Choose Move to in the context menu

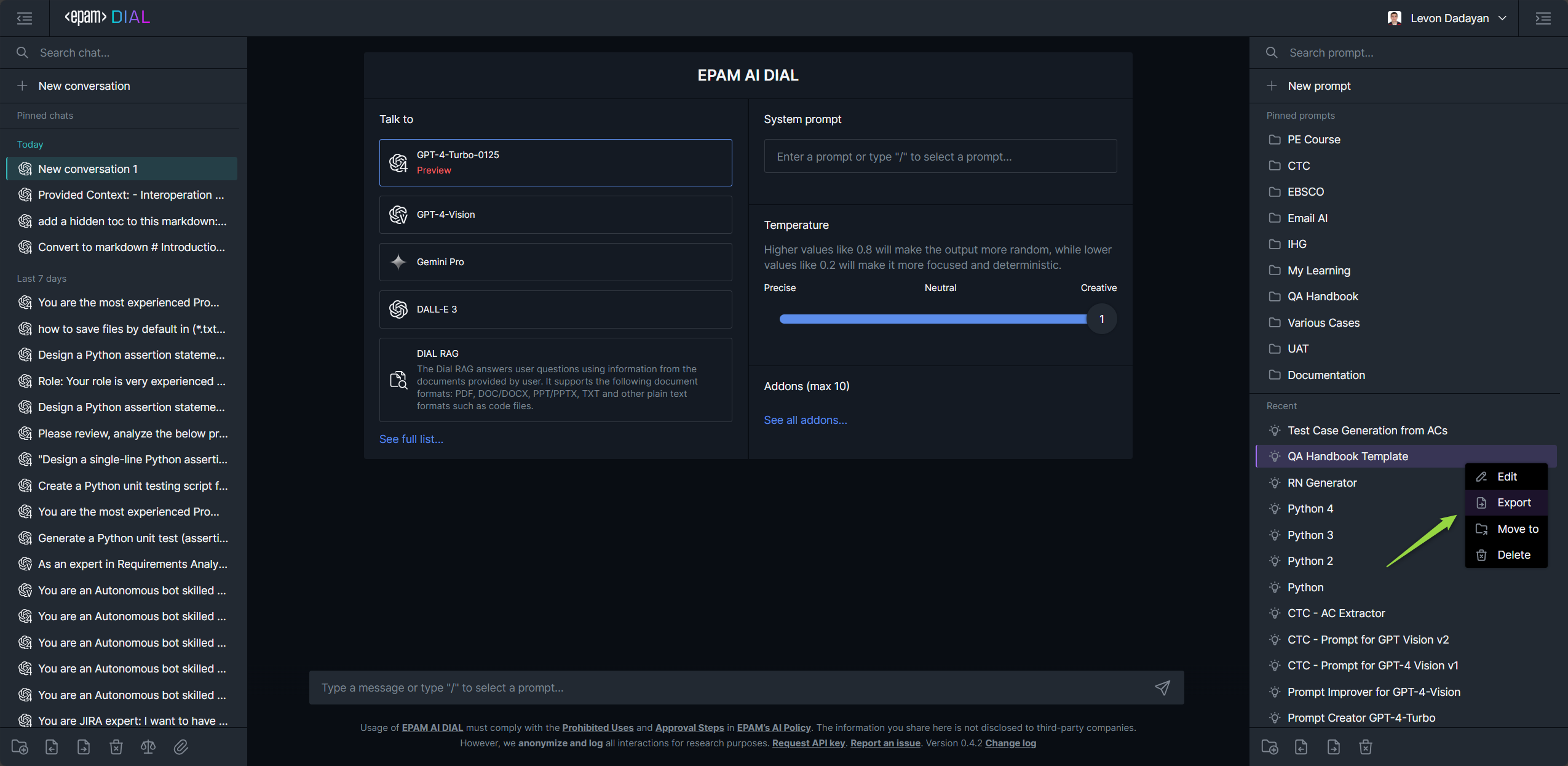click(1506, 529)
